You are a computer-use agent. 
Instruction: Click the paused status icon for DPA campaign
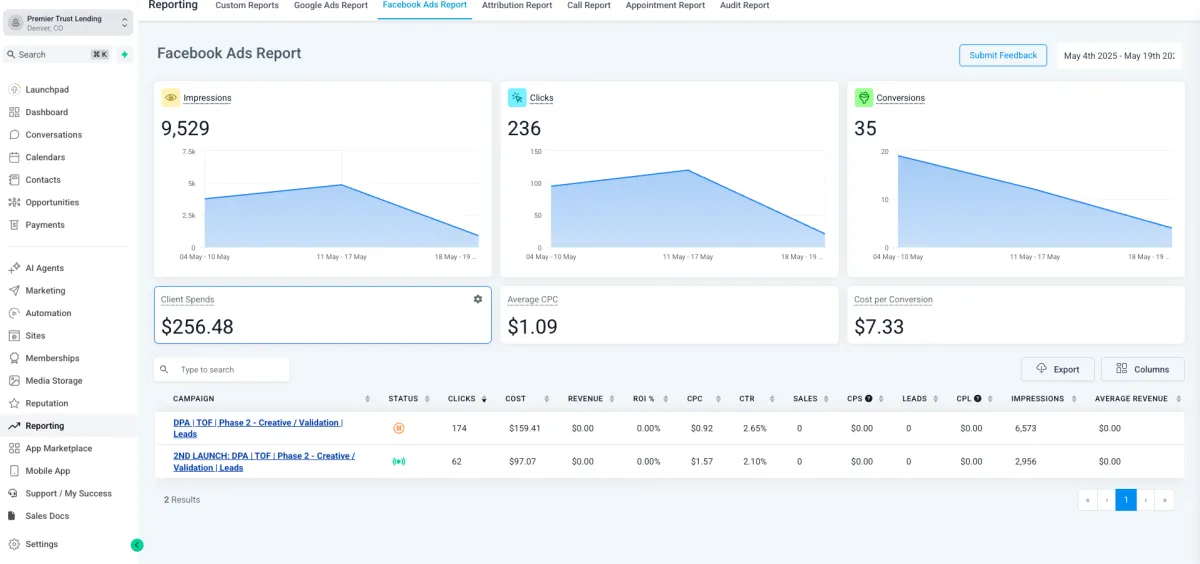399,428
